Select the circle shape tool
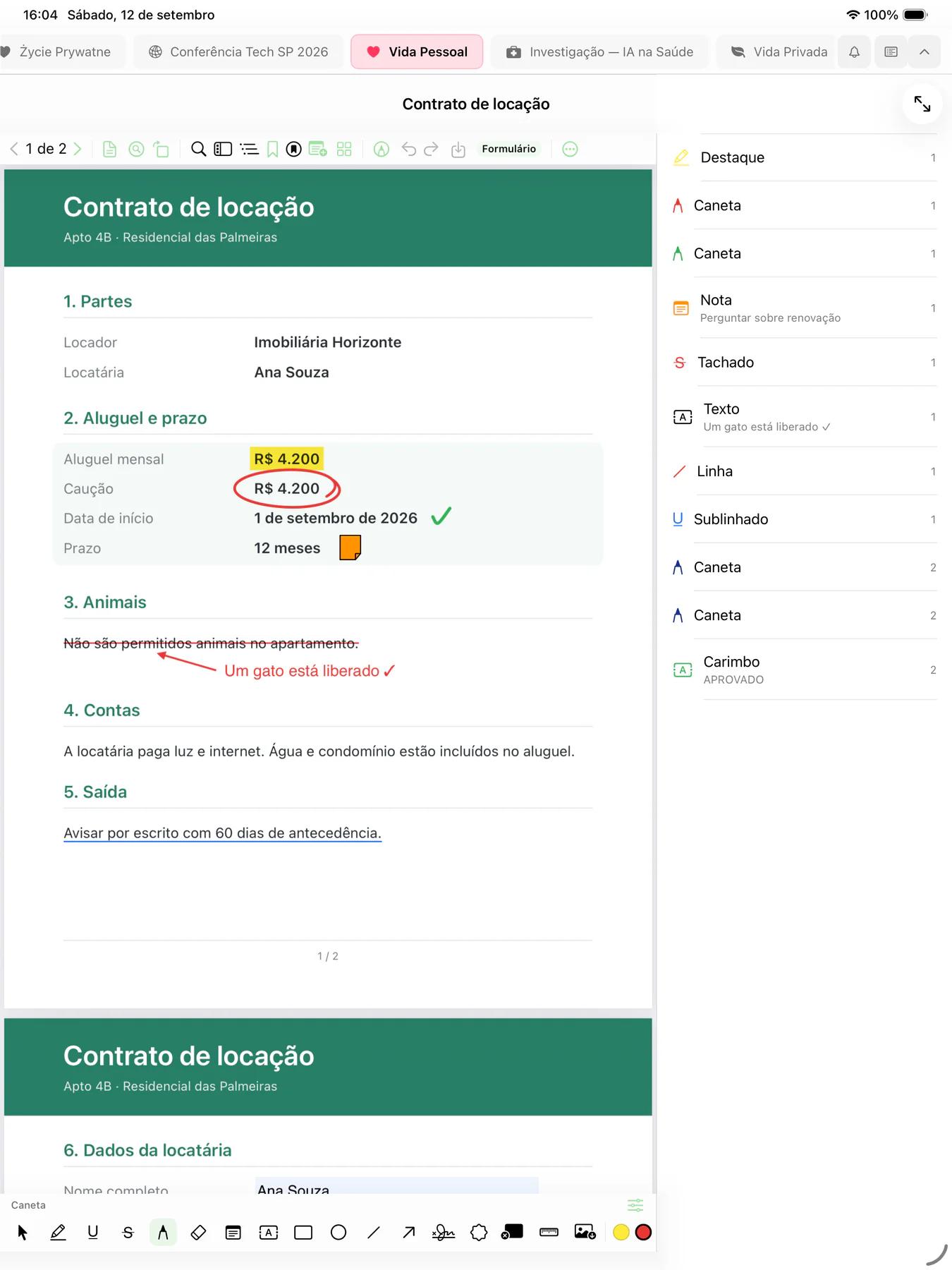Image resolution: width=952 pixels, height=1270 pixels. pyautogui.click(x=338, y=1233)
